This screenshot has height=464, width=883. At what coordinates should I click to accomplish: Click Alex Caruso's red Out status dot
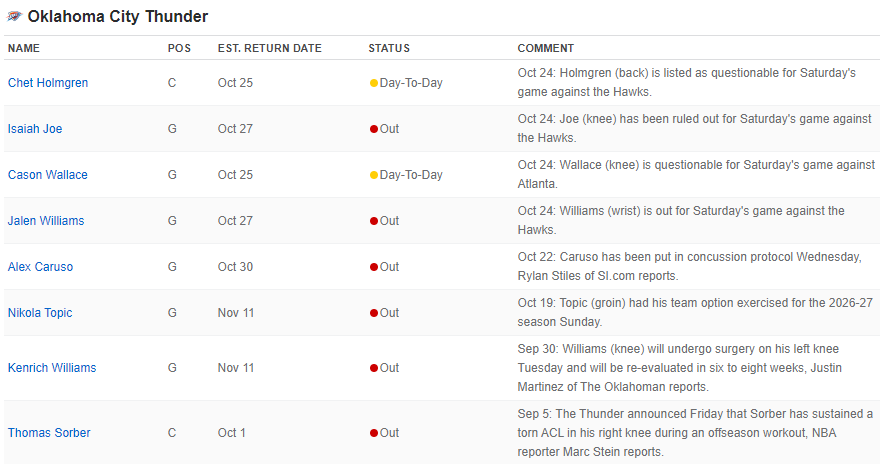[374, 267]
